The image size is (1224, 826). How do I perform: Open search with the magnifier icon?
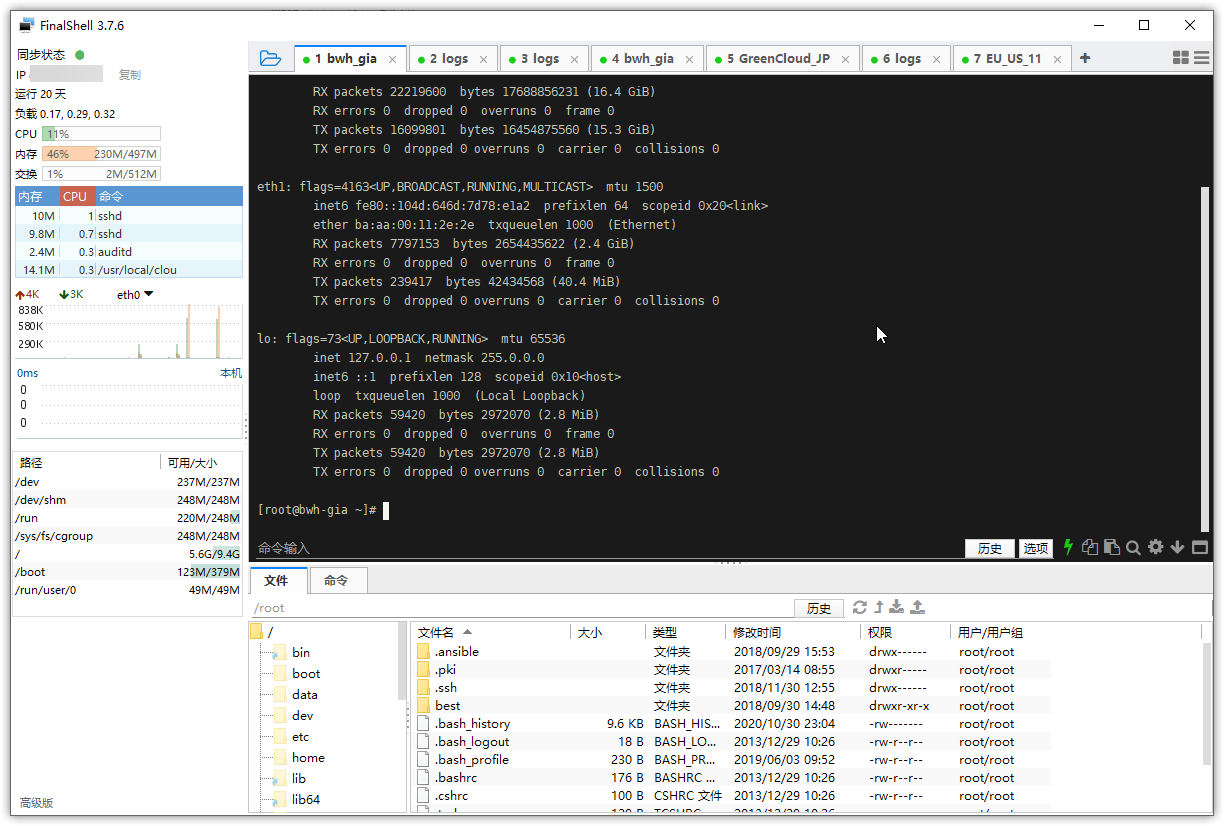tap(1133, 547)
